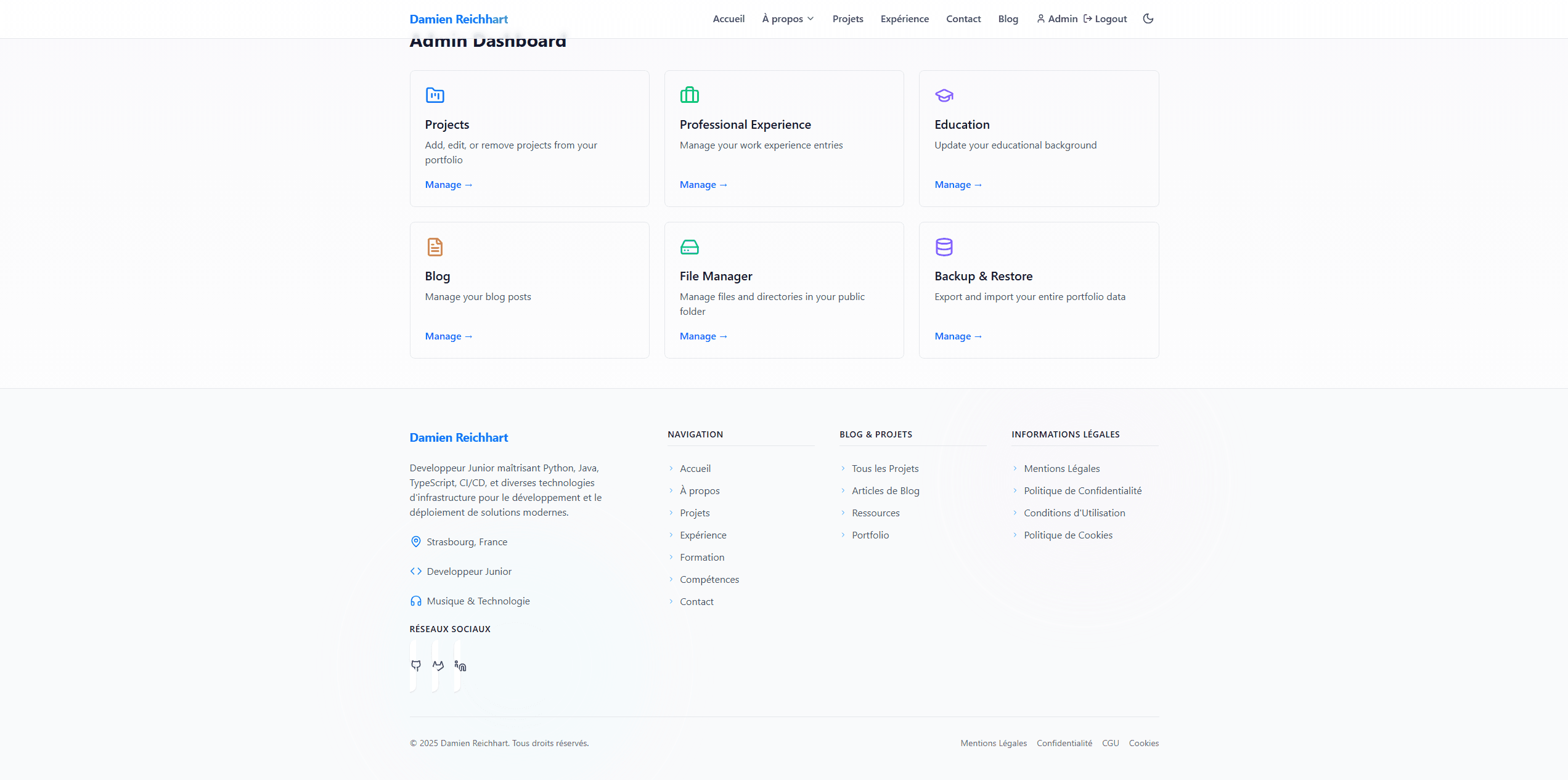This screenshot has width=1568, height=780.
Task: Open the GitLab social icon
Action: [438, 666]
